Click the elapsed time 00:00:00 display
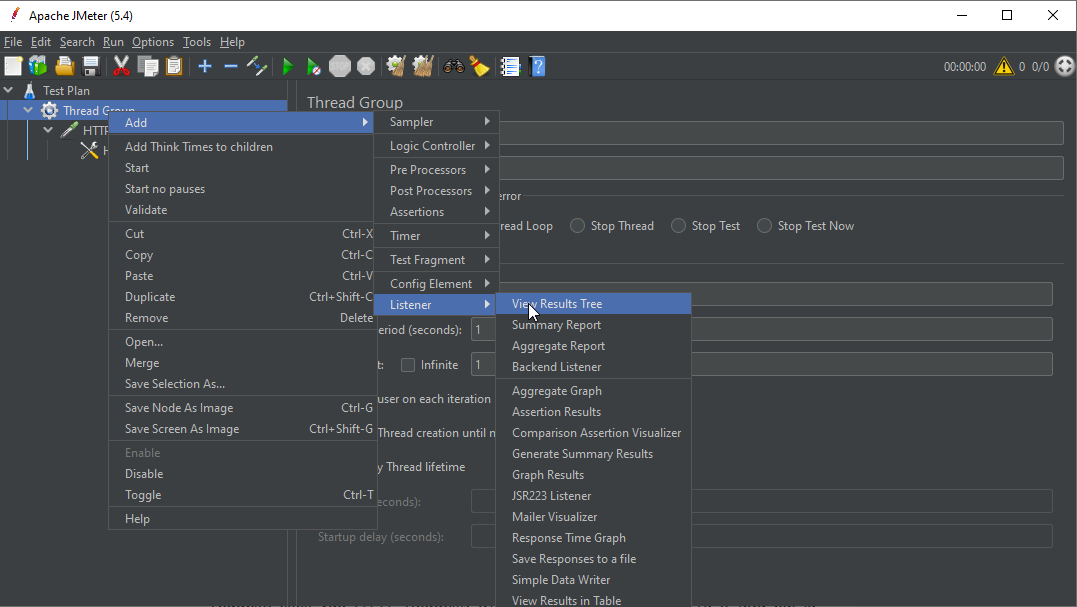The image size is (1077, 607). (x=964, y=66)
